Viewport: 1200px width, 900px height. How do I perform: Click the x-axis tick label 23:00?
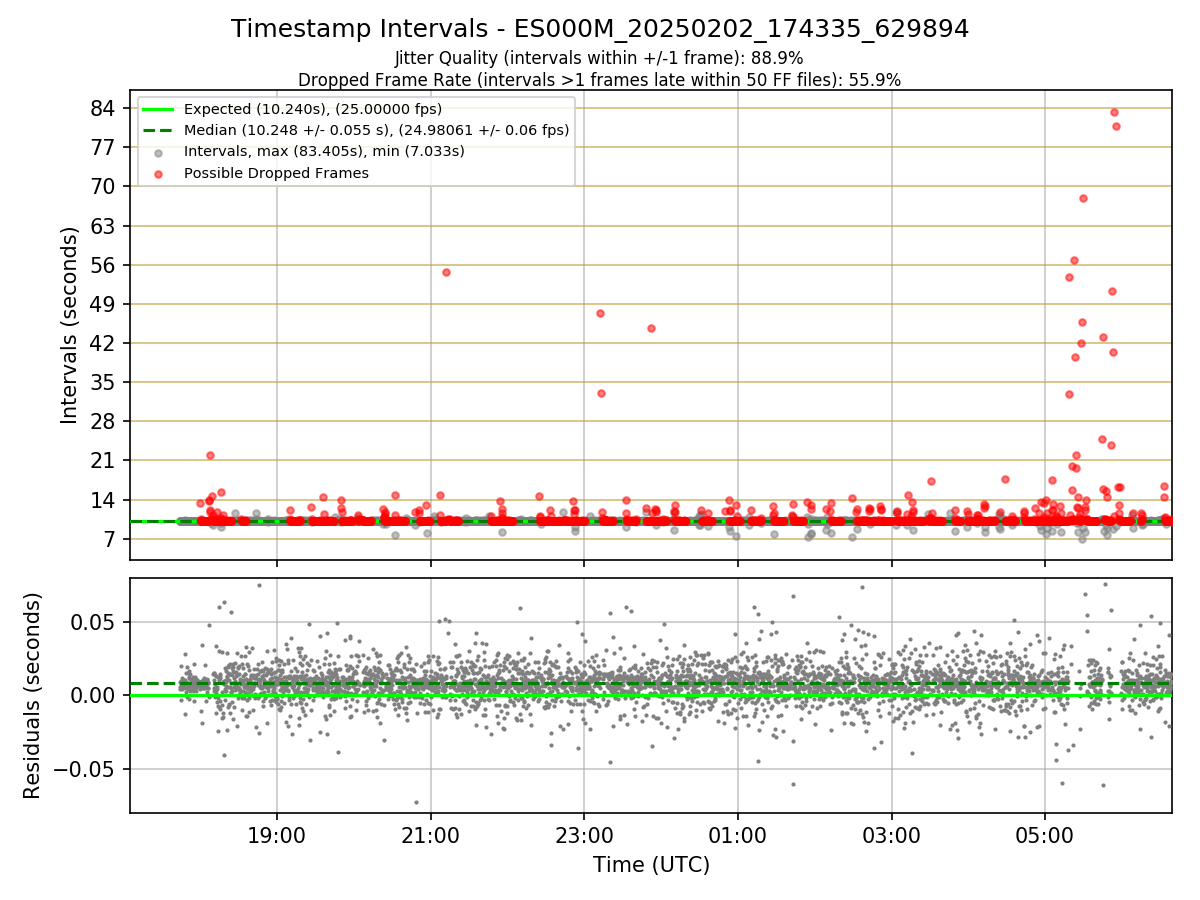point(584,835)
